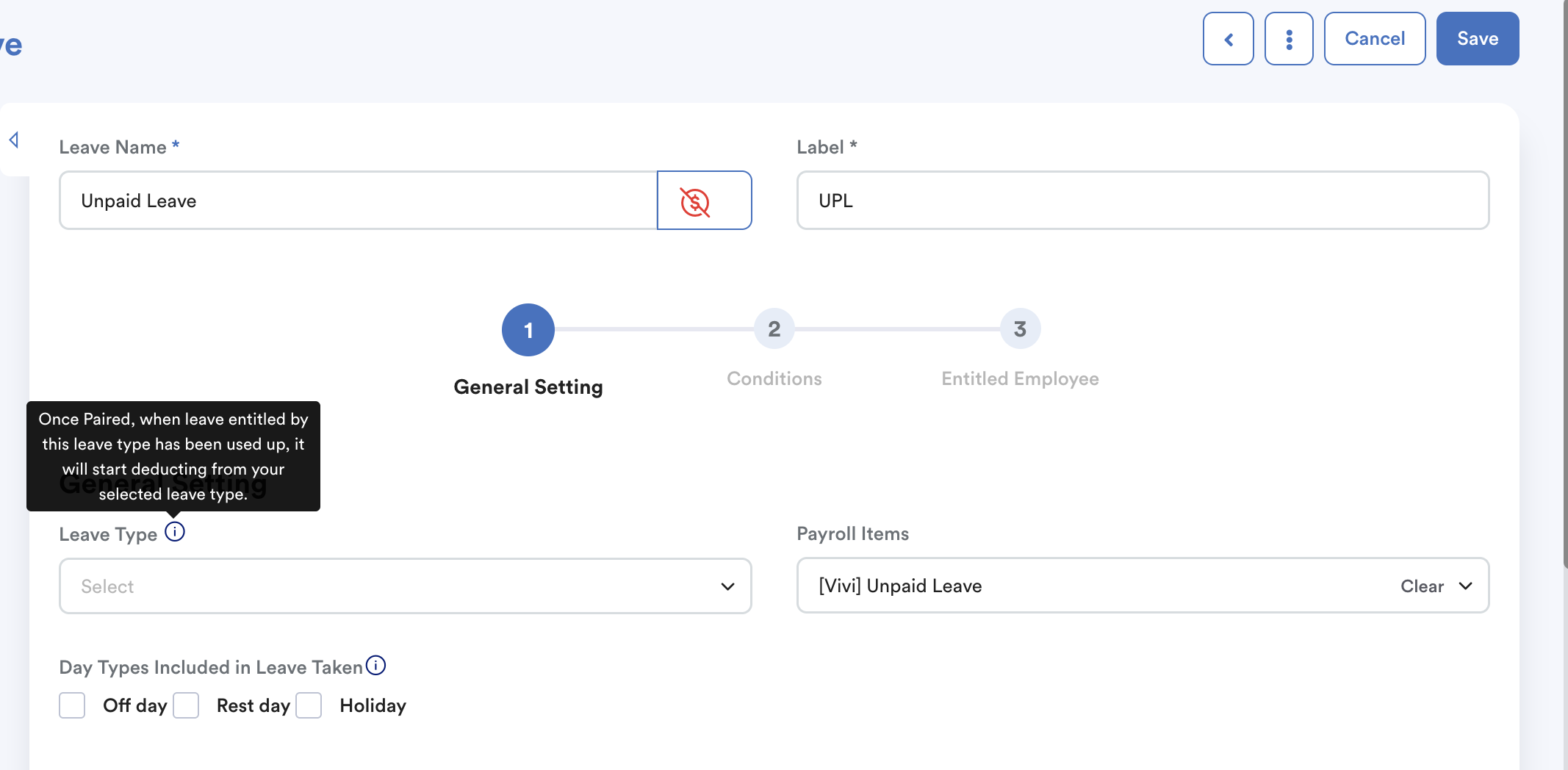This screenshot has width=1568, height=770.
Task: Collapse the sidebar with the left triangle arrow
Action: point(14,140)
